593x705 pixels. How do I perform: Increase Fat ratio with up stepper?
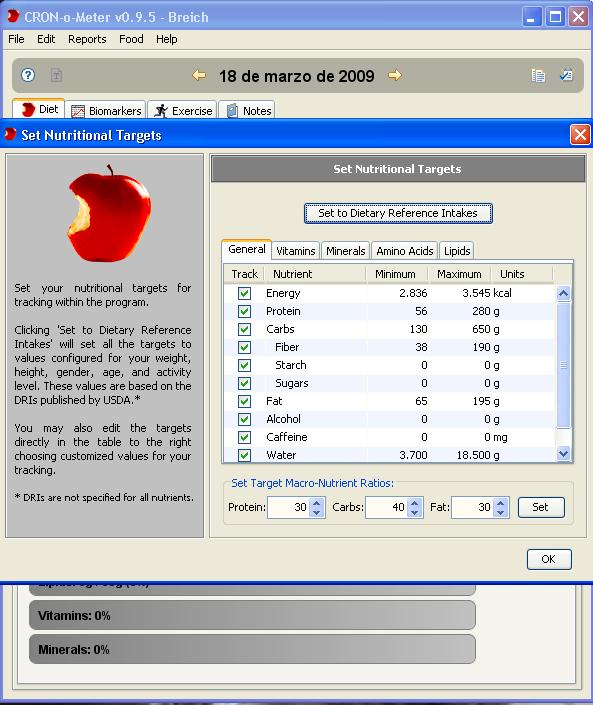coord(500,503)
